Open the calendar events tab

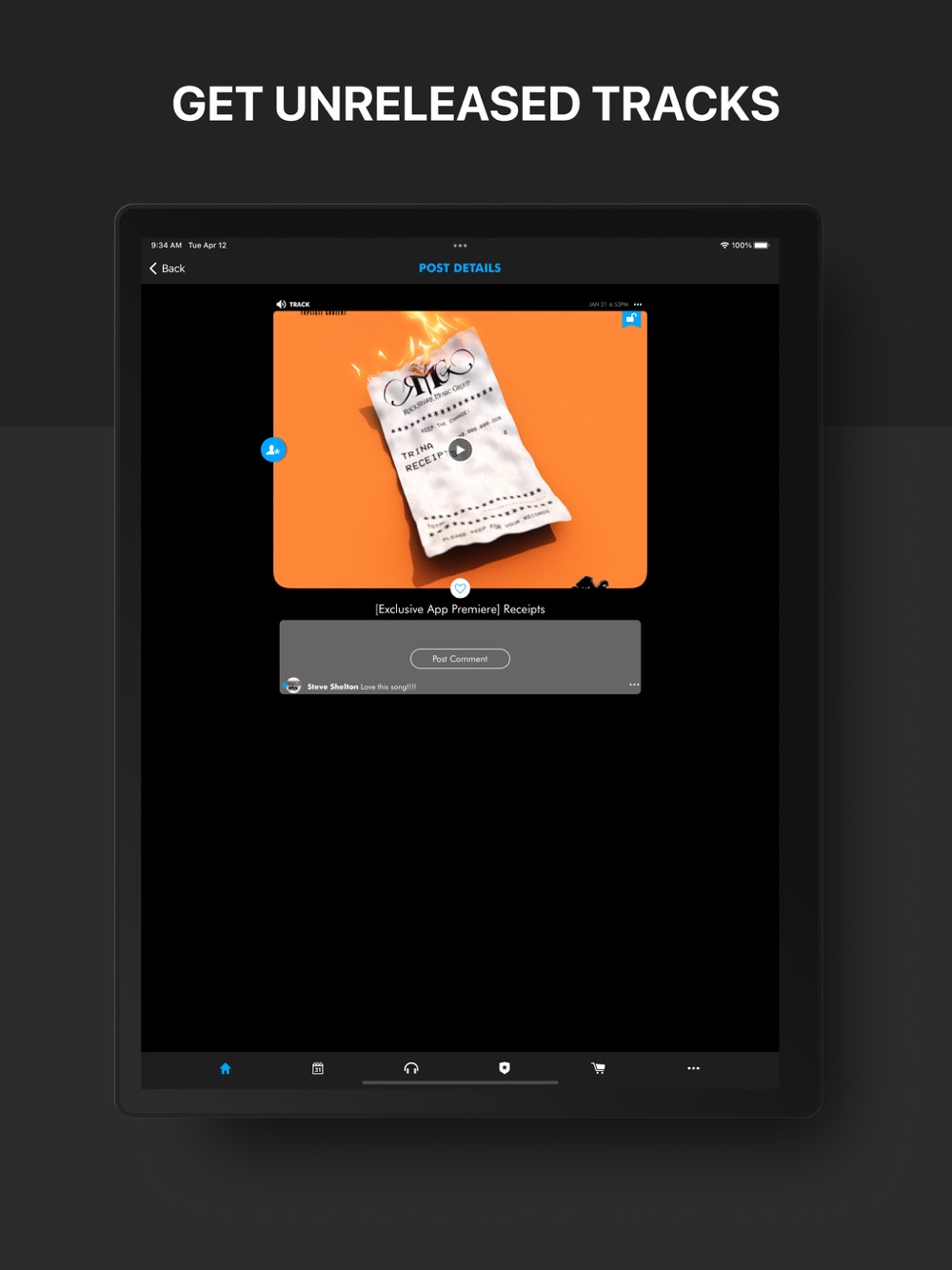[318, 1068]
